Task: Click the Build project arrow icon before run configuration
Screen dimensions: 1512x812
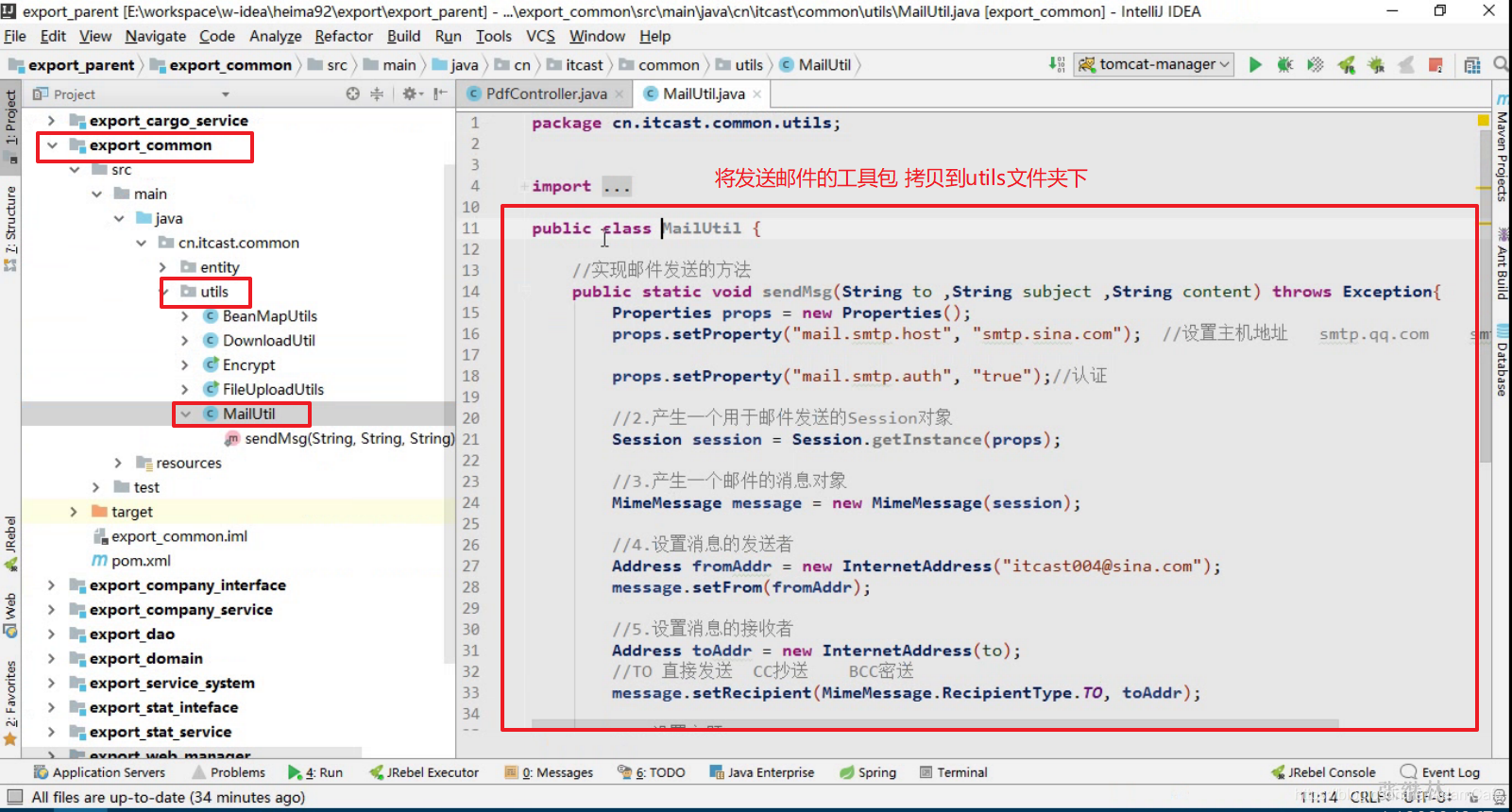Action: click(x=1057, y=64)
